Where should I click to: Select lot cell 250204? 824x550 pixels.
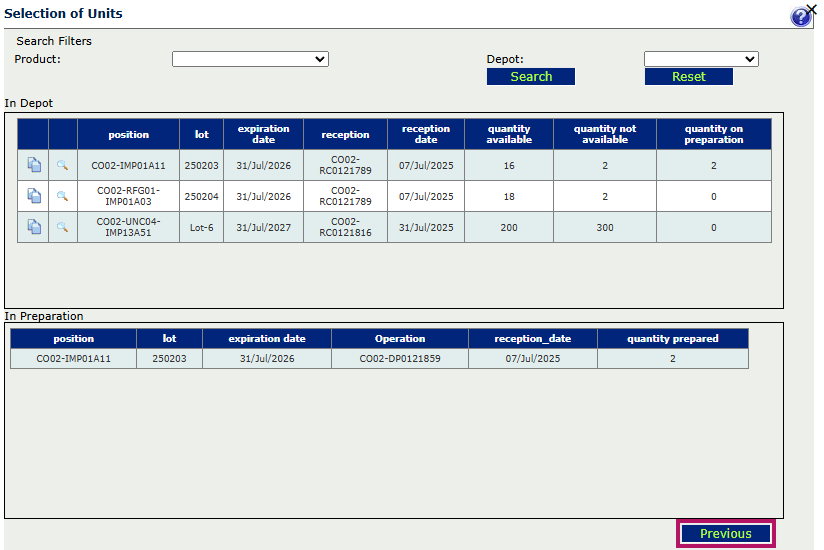pyautogui.click(x=201, y=196)
